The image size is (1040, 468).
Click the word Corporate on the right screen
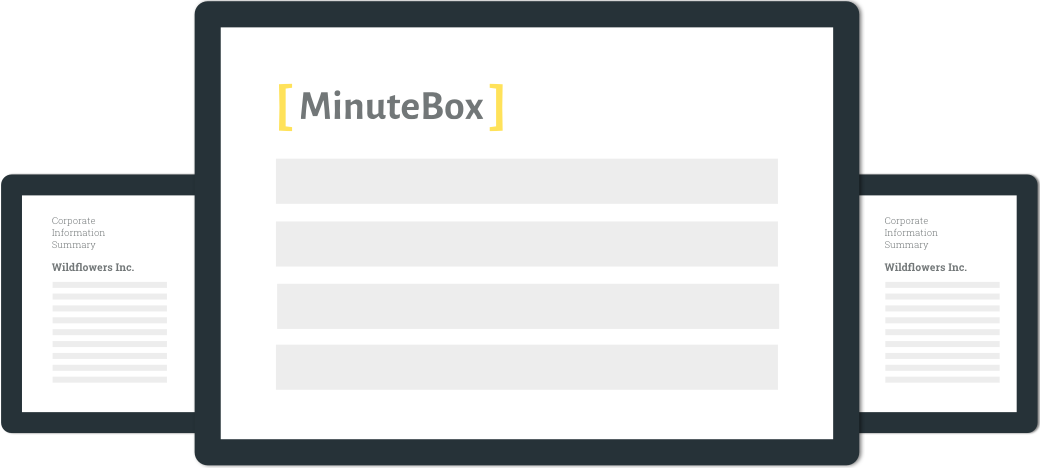pos(906,221)
